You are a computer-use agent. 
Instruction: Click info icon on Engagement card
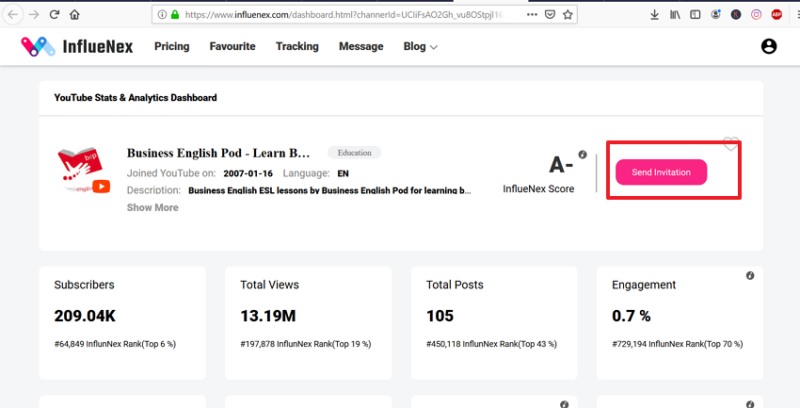tap(750, 275)
